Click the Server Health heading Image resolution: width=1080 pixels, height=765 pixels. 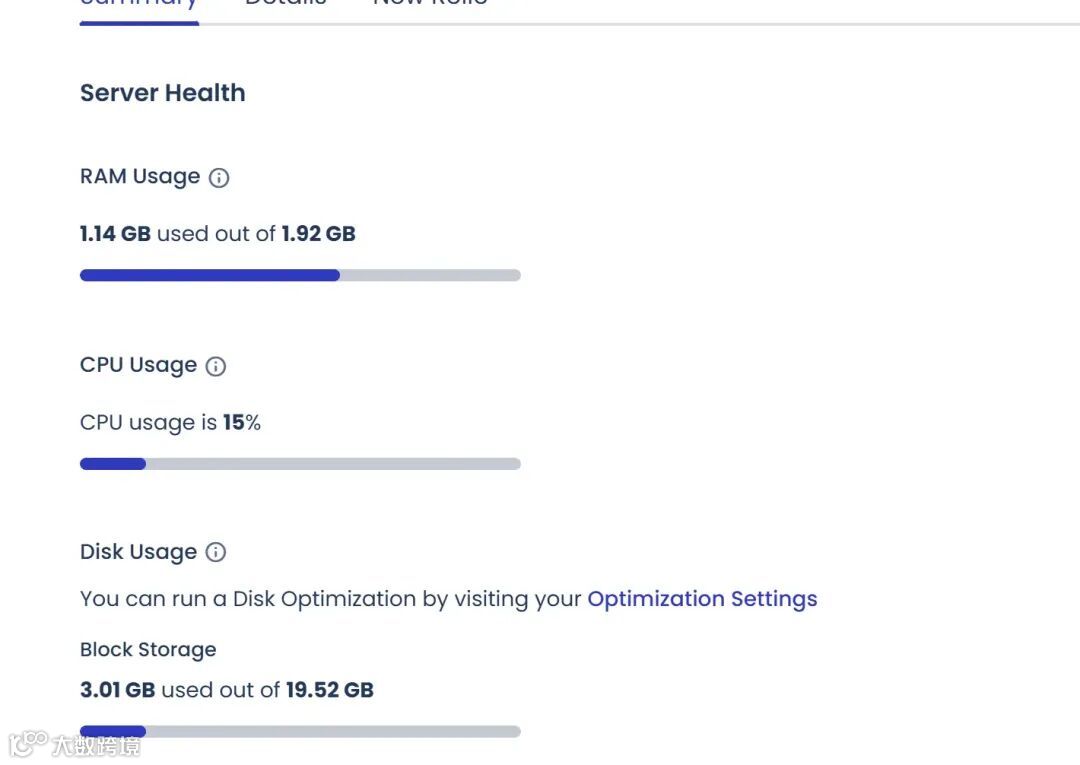(162, 93)
